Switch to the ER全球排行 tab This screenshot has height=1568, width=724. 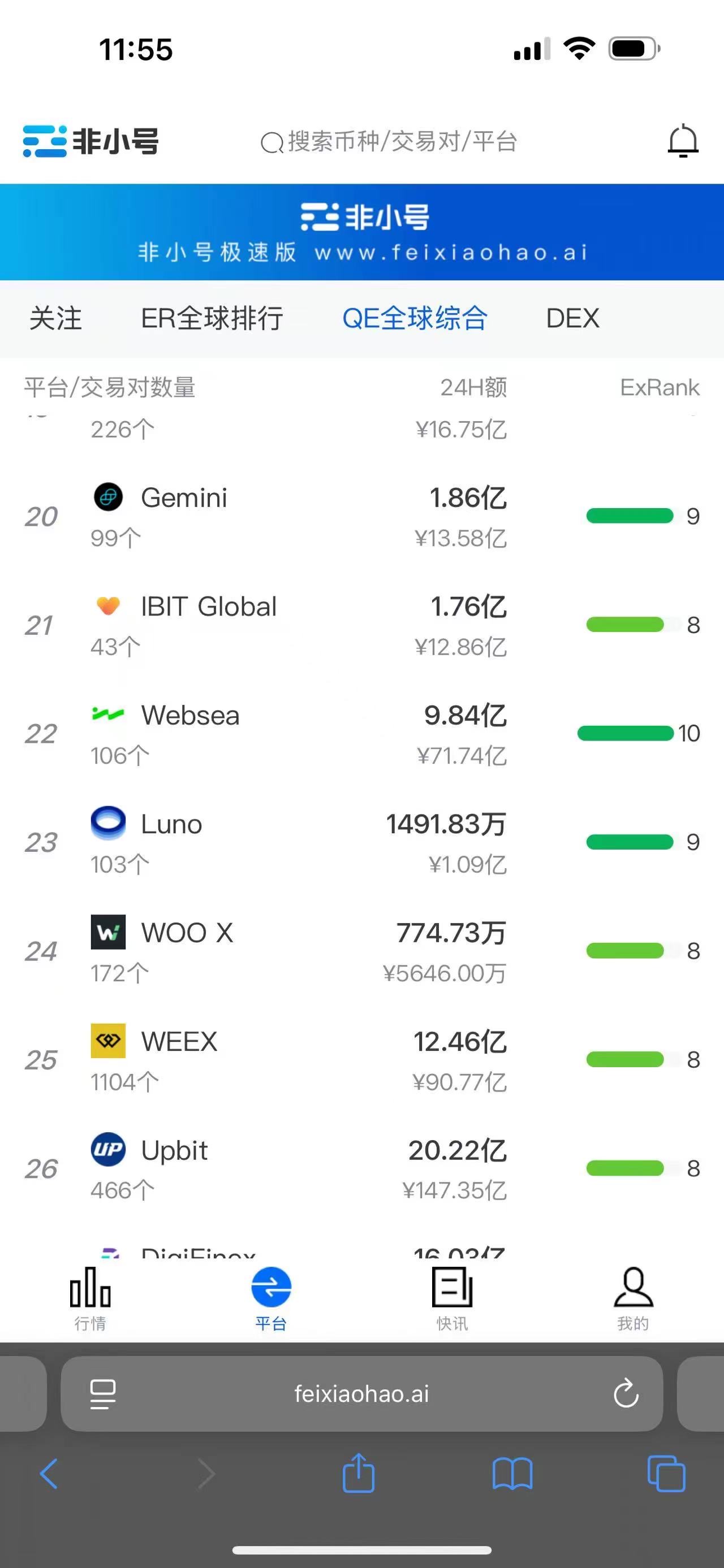tap(212, 318)
